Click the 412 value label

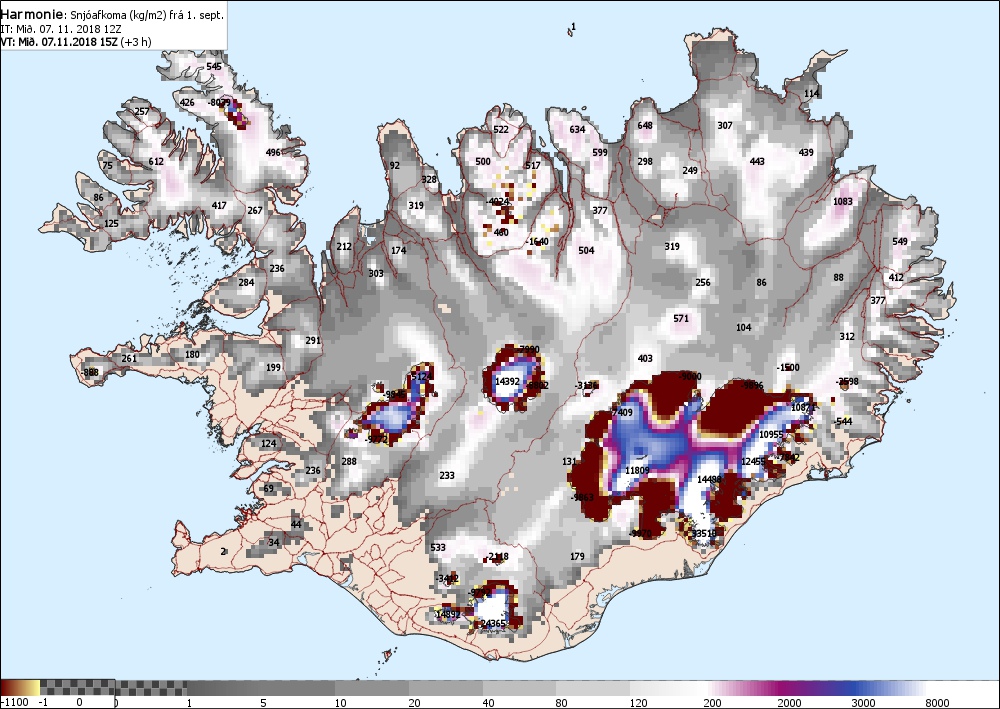[896, 277]
